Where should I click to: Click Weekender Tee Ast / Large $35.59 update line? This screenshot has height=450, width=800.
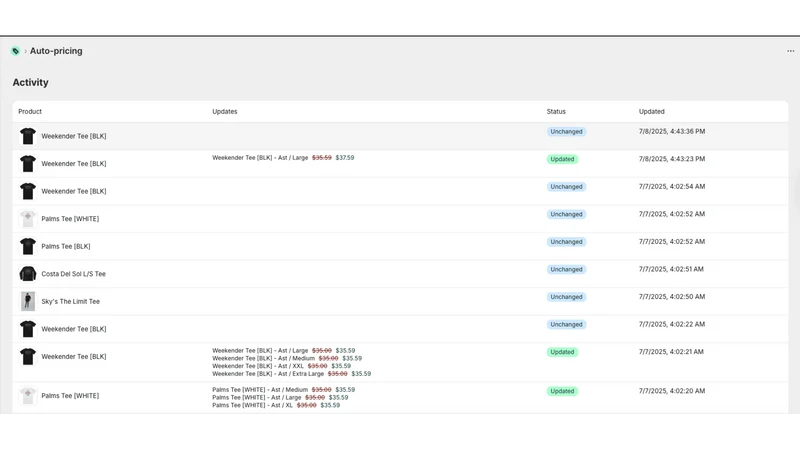click(x=284, y=351)
